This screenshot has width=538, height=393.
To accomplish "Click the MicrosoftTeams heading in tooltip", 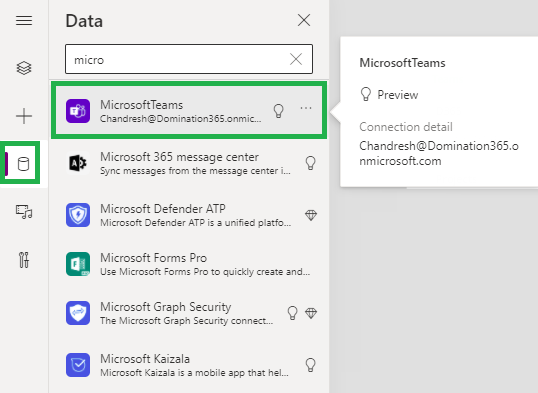I will point(402,63).
